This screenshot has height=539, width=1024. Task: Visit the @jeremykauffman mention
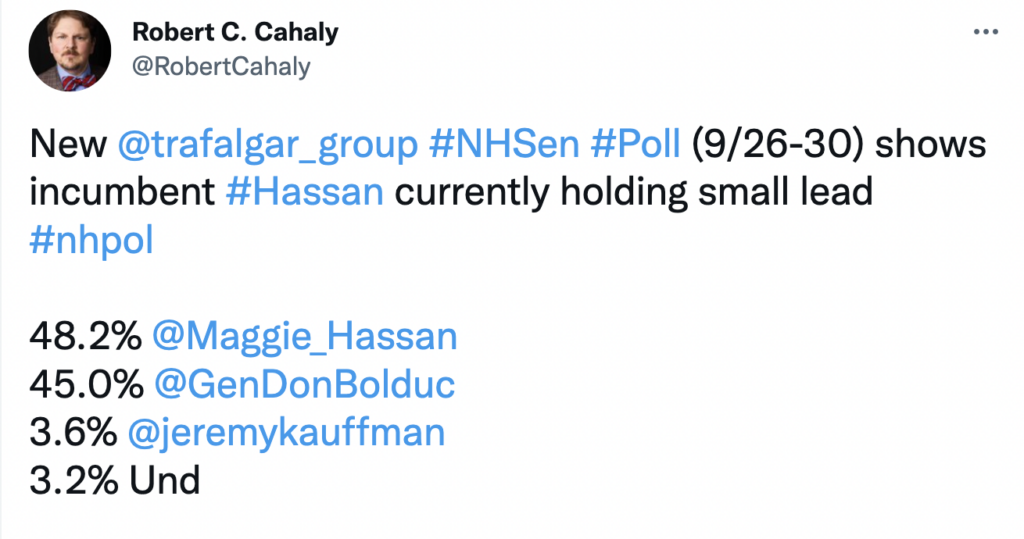[x=286, y=434]
